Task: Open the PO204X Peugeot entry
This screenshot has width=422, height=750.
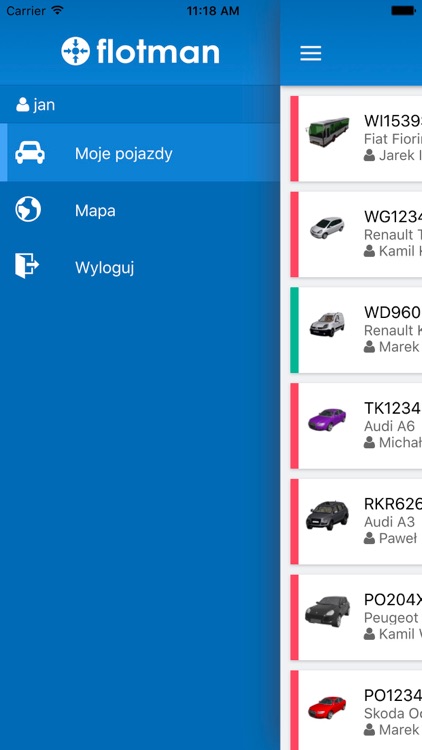Action: [356, 618]
